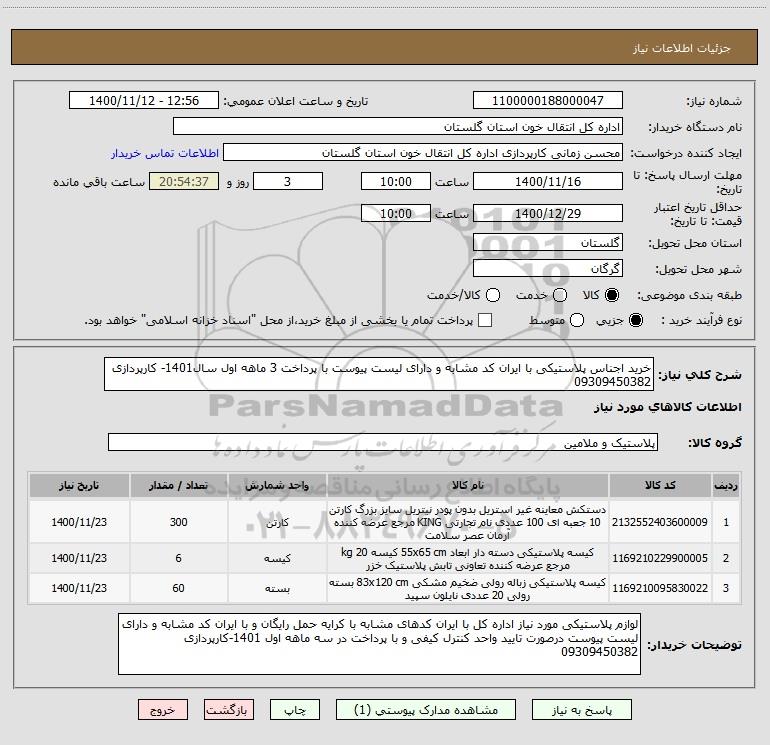Viewport: 770px width, 745px height.
Task: Click the شهر محل تحویل field گرگان
Action: pyautogui.click(x=548, y=269)
